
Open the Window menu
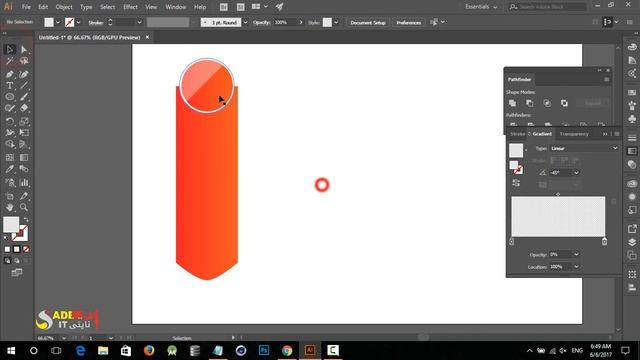click(x=176, y=7)
